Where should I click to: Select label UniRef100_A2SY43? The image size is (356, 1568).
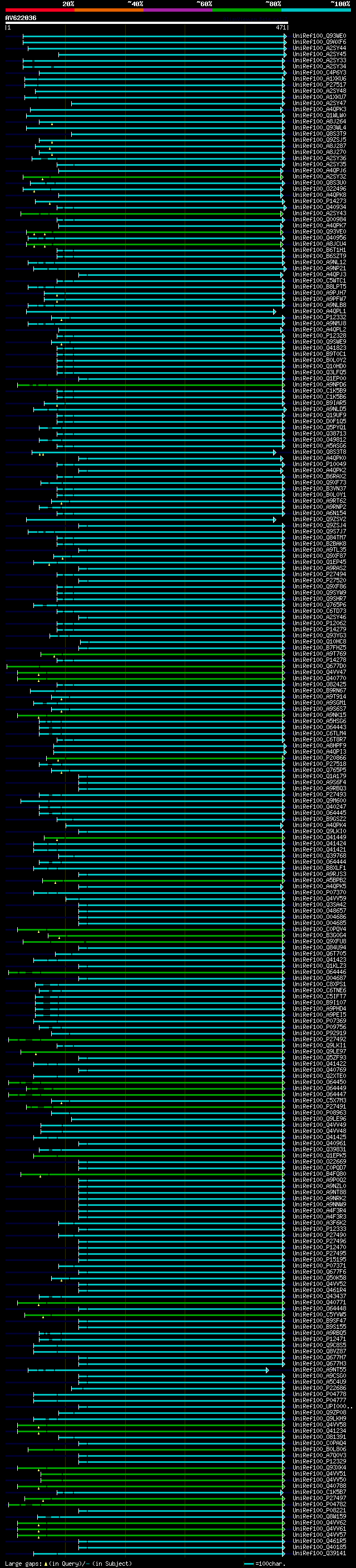(x=319, y=213)
